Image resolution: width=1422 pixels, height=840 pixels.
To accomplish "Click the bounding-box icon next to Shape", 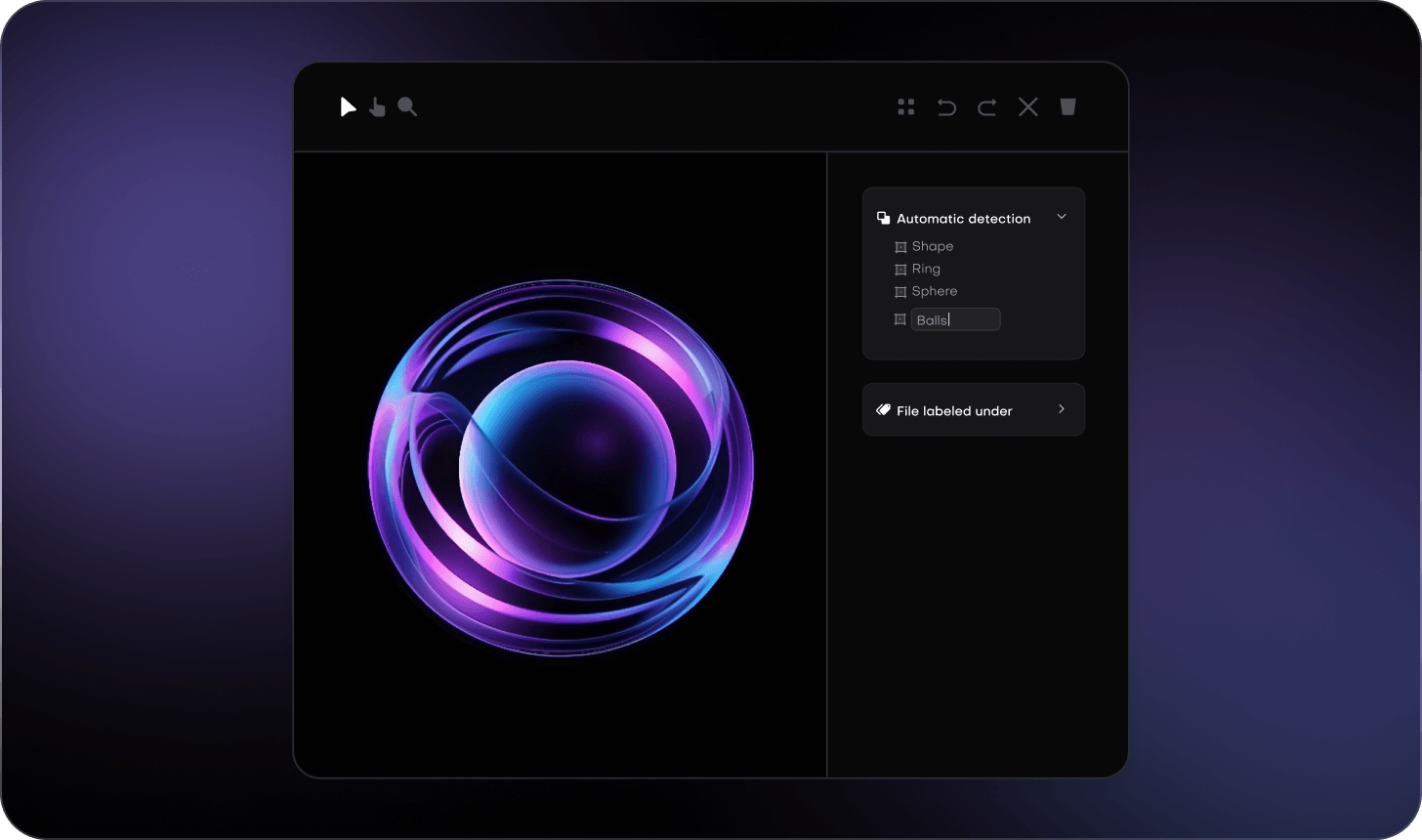I will tap(899, 246).
